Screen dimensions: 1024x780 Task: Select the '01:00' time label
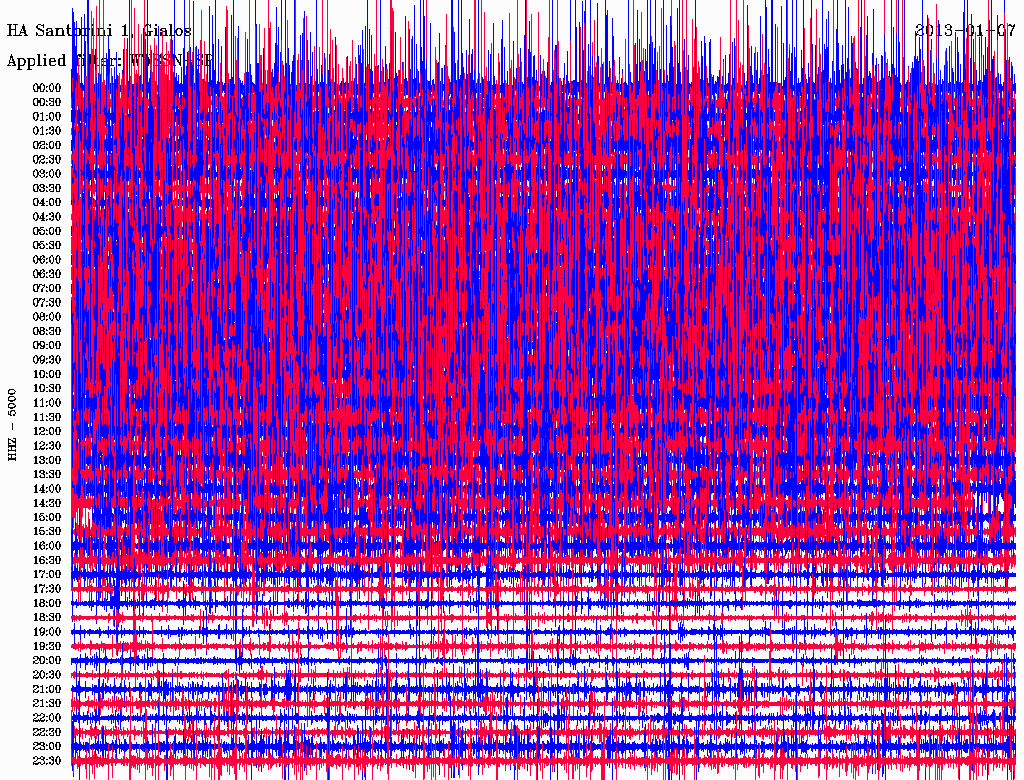[x=47, y=117]
